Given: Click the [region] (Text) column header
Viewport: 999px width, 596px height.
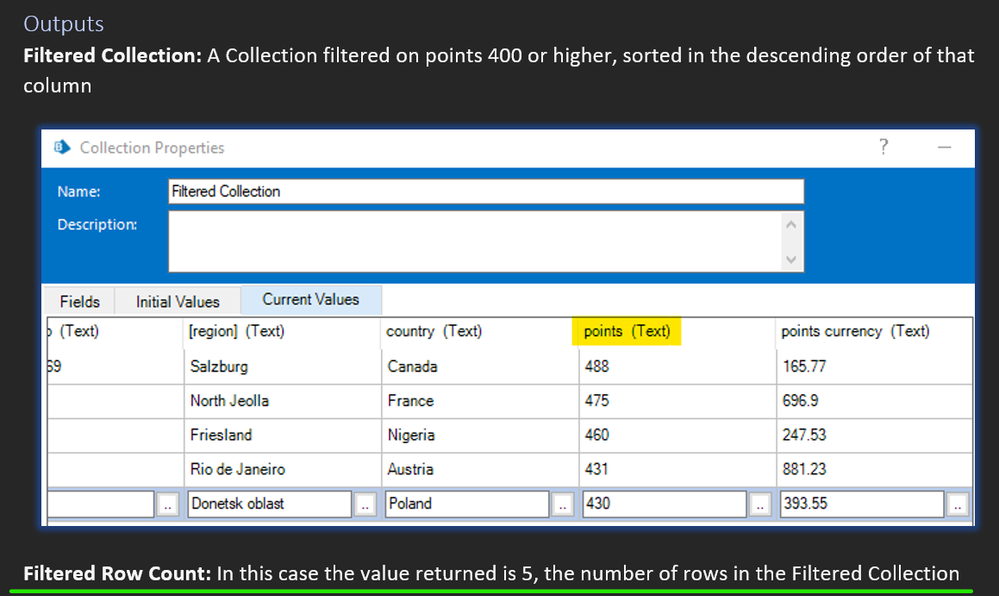Looking at the screenshot, I should click(237, 331).
